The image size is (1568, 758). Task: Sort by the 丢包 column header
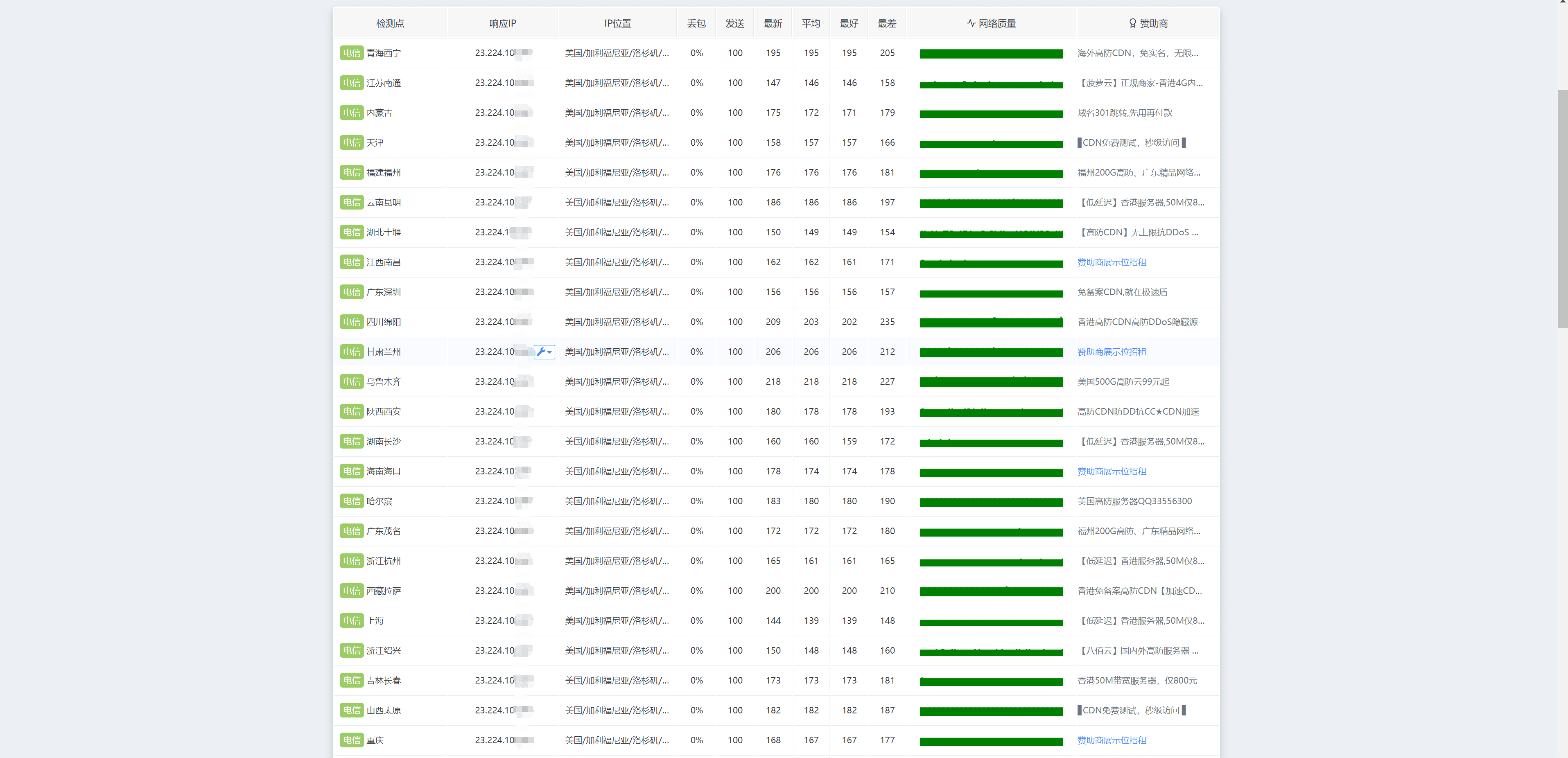[x=696, y=23]
